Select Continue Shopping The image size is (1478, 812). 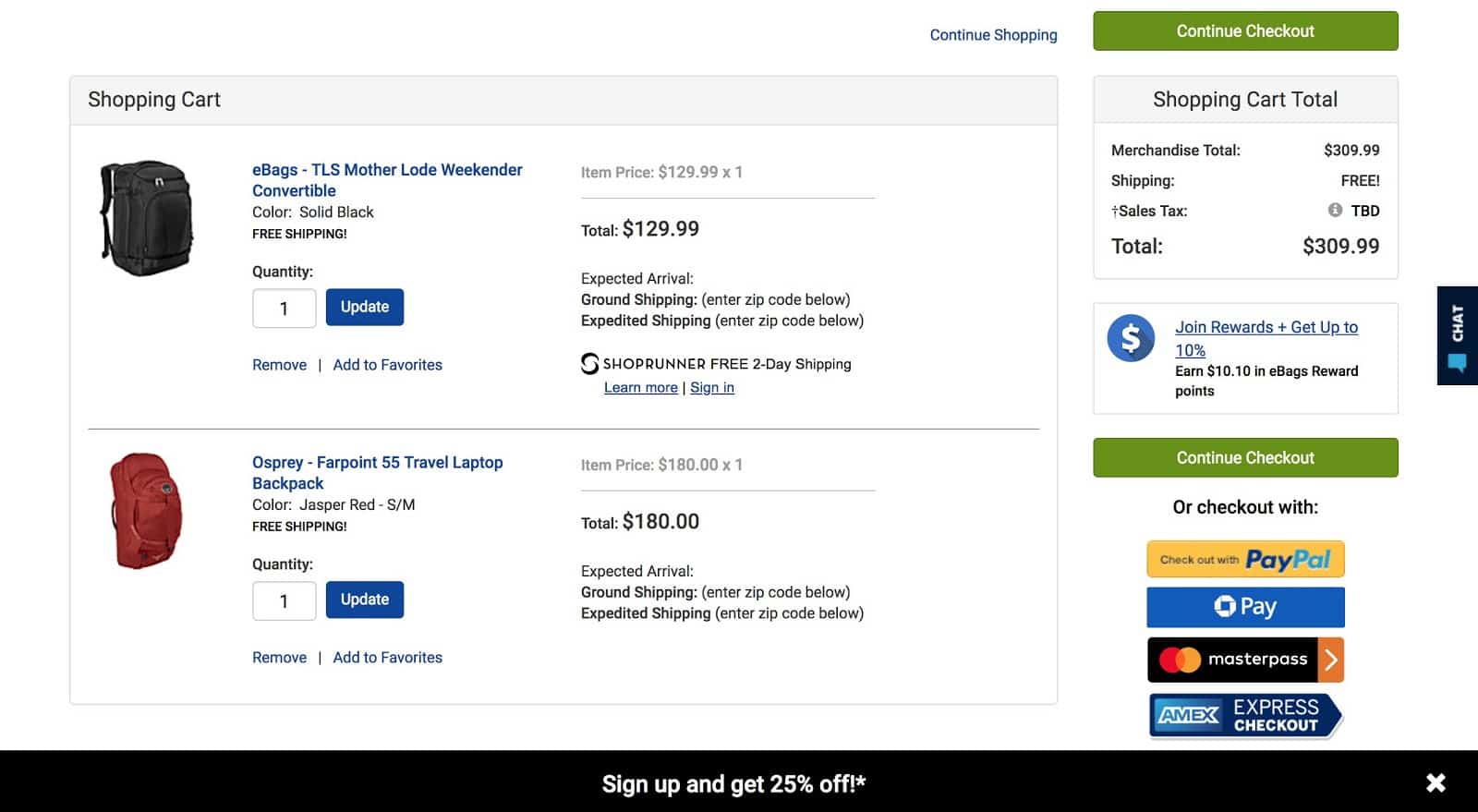[x=993, y=34]
